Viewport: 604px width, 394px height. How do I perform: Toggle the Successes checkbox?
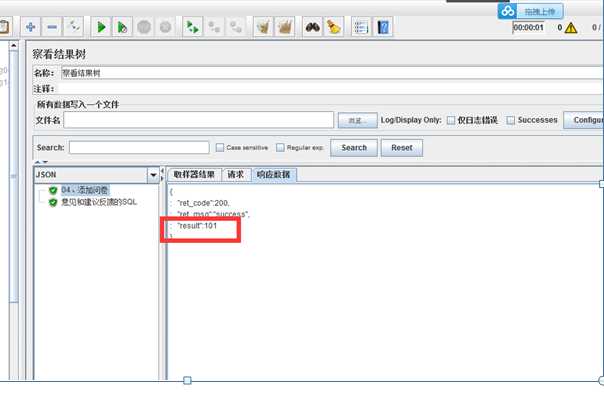coord(511,120)
